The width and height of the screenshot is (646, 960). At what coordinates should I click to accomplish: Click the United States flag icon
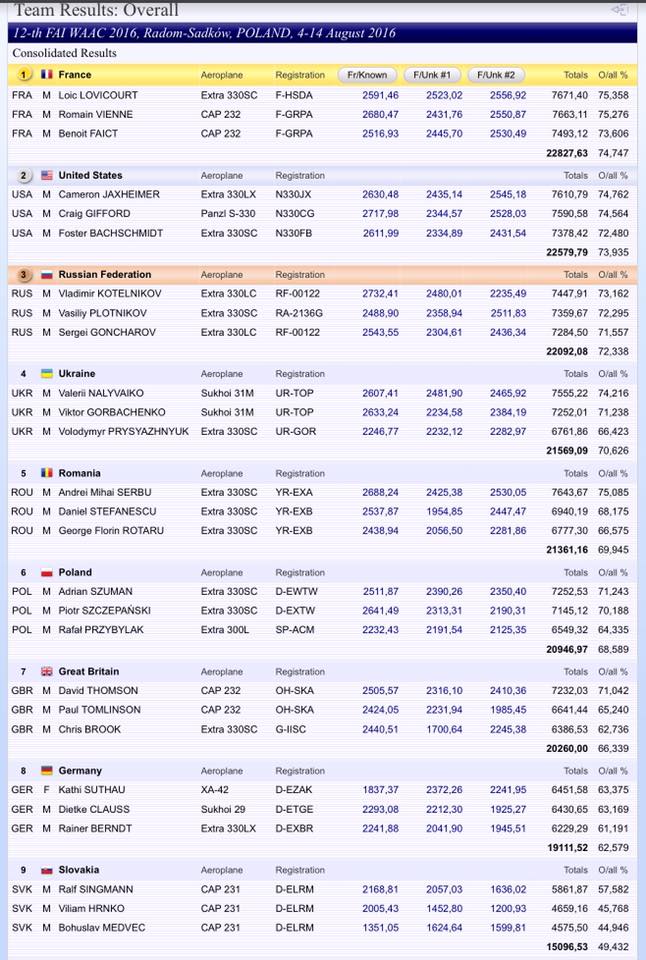click(x=46, y=175)
